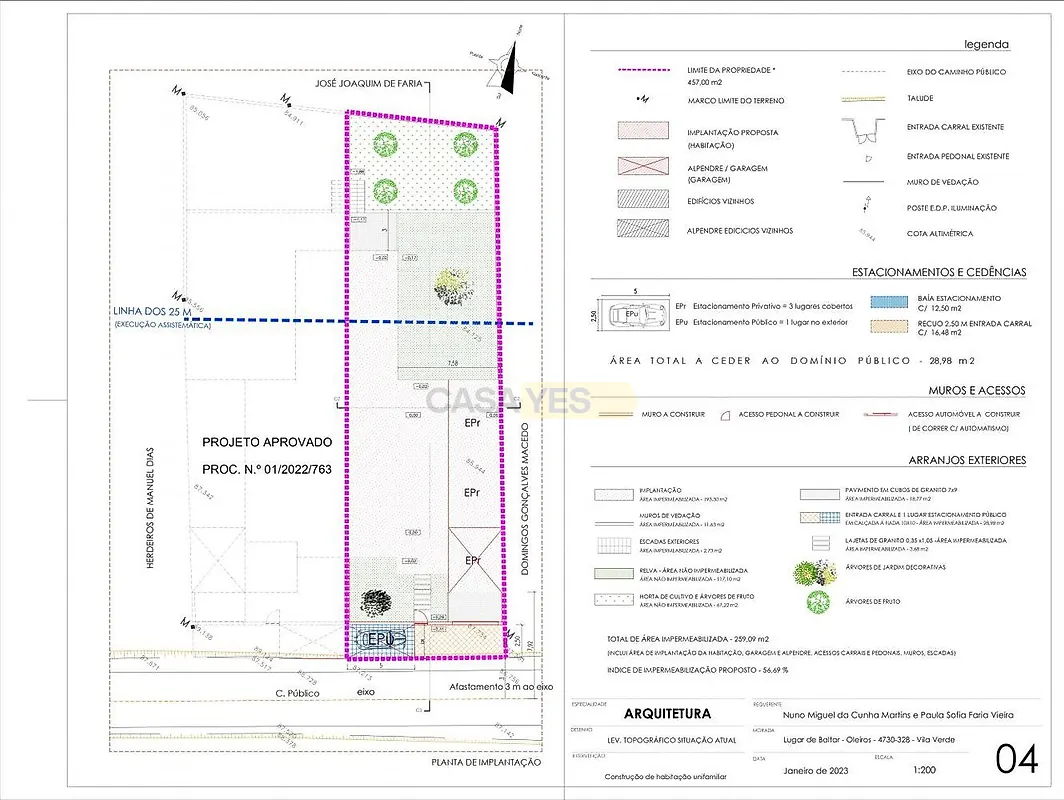Click the "MUROS E ACESSOS" heading

tap(977, 390)
